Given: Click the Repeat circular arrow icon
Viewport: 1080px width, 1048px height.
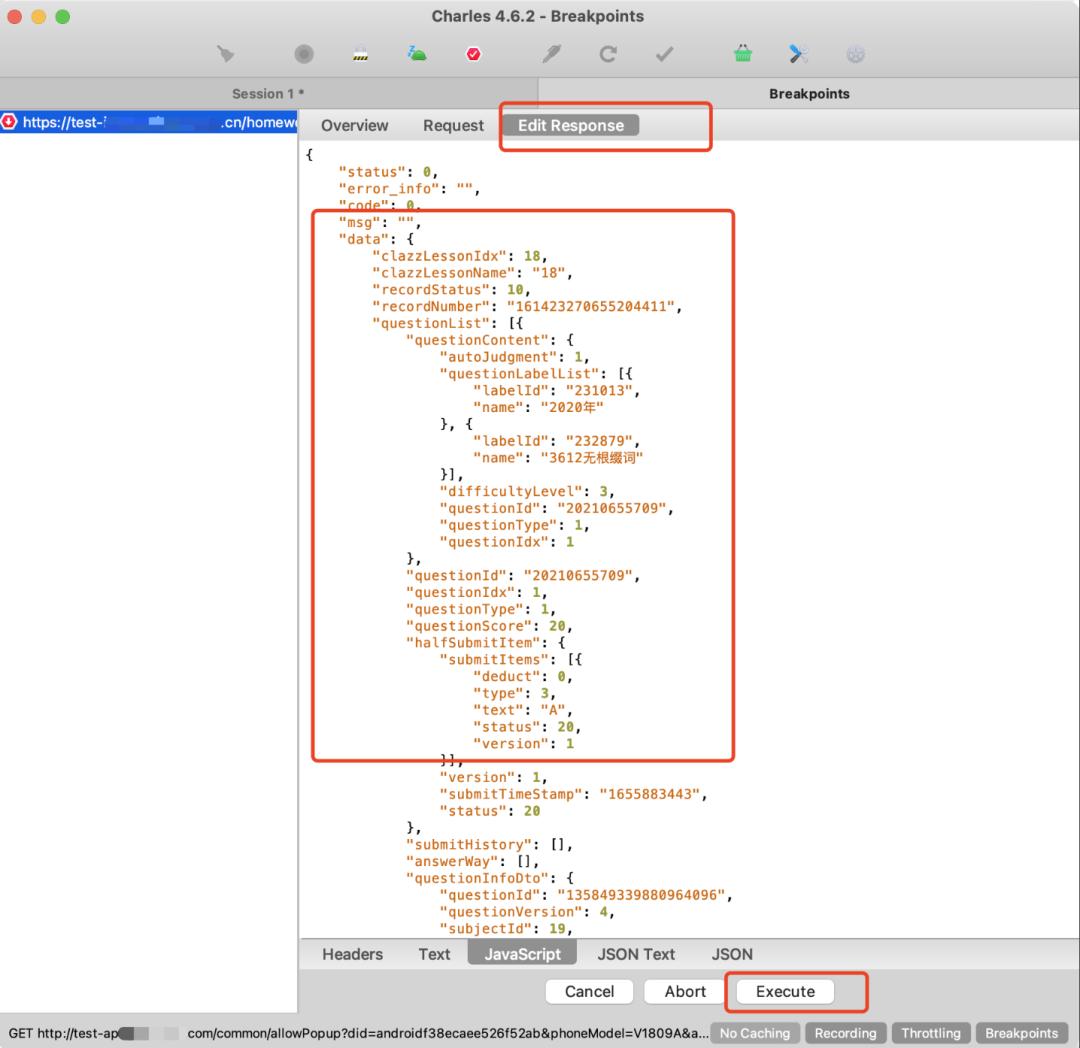Looking at the screenshot, I should pos(607,54).
